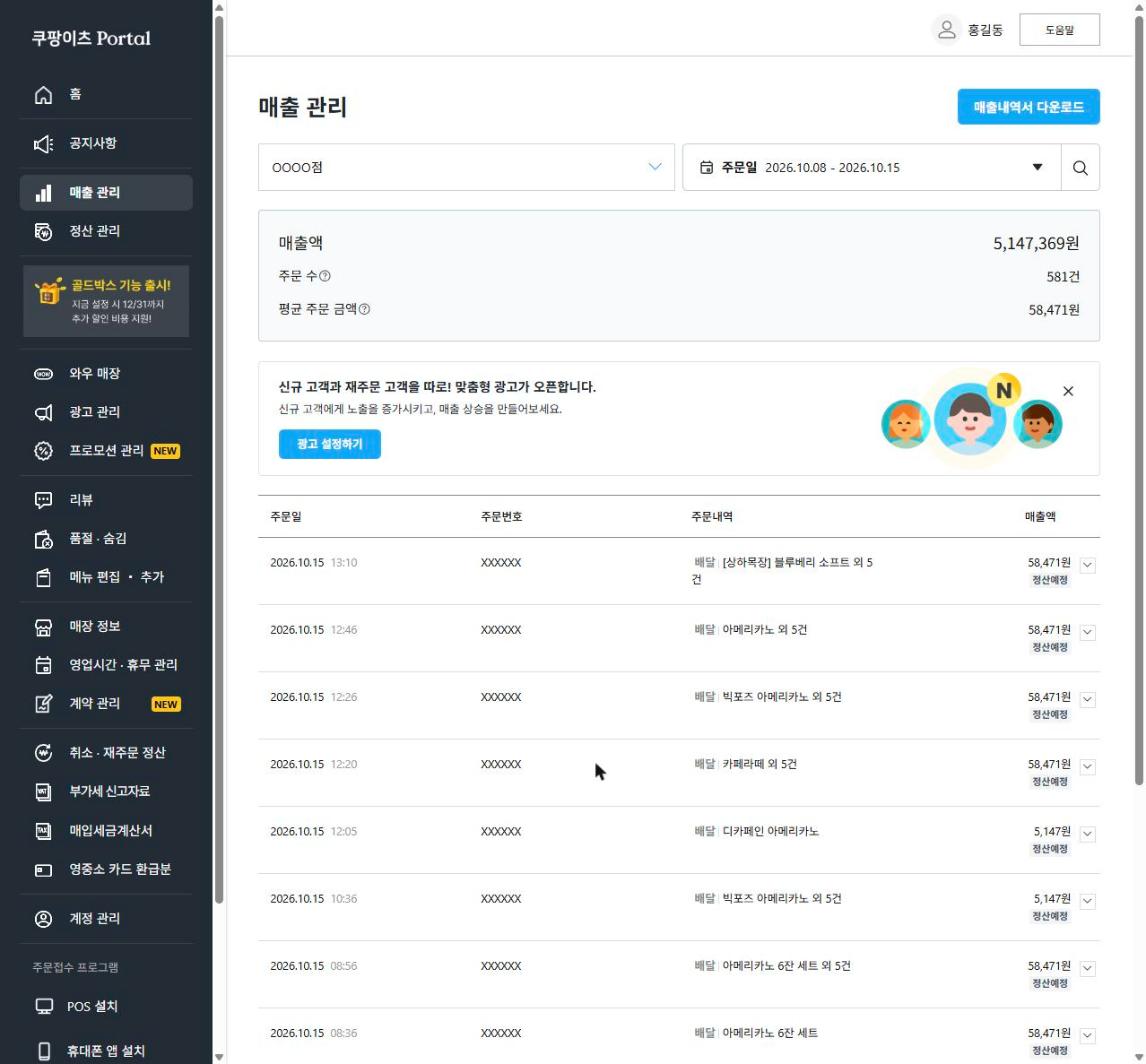Viewport: 1146px width, 1064px height.
Task: Click the 부가세 신고자료 VAT icon
Action: [x=44, y=791]
